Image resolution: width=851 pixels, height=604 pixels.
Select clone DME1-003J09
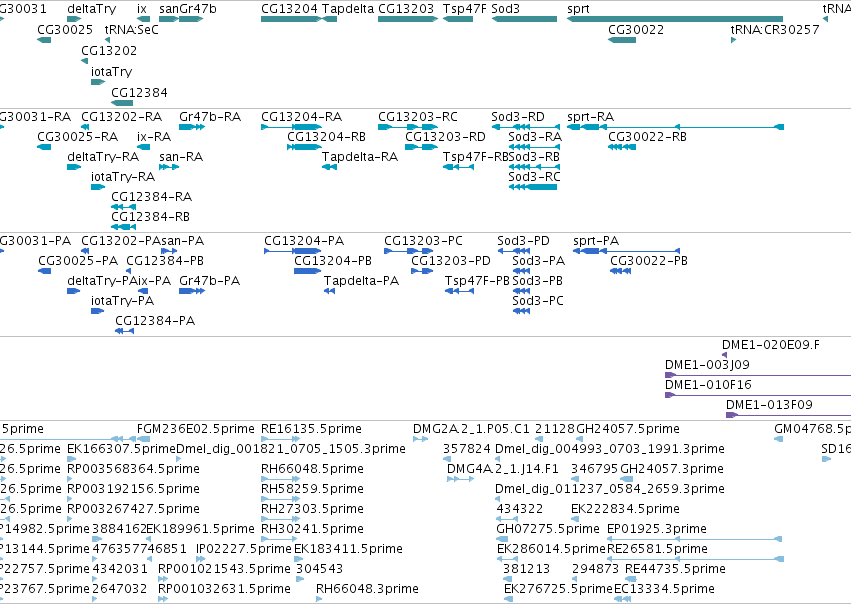707,365
